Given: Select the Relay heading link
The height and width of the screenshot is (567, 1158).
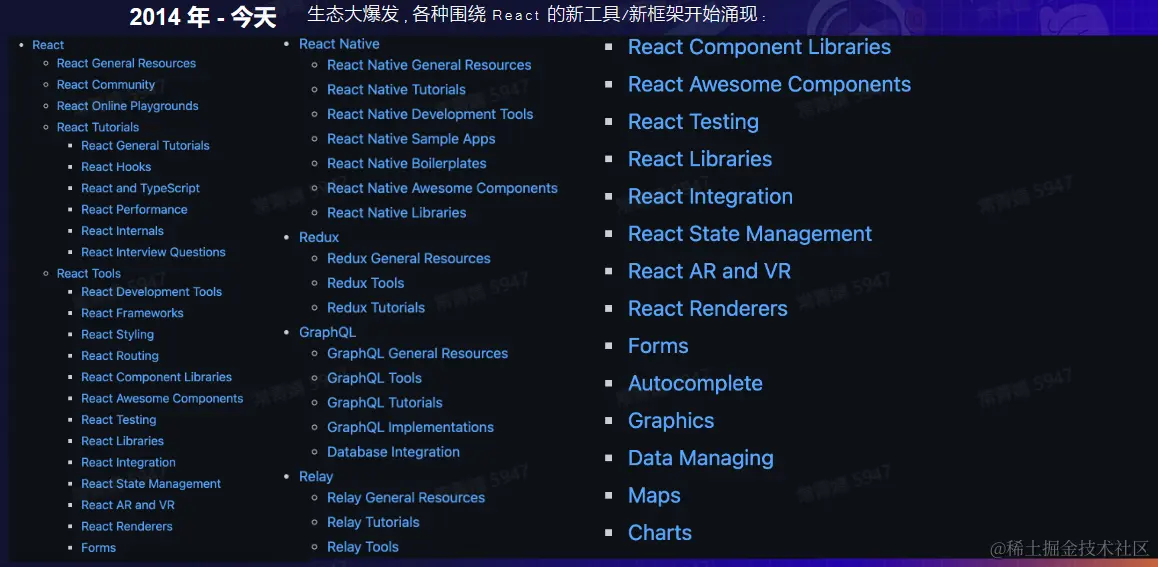Looking at the screenshot, I should [x=316, y=477].
